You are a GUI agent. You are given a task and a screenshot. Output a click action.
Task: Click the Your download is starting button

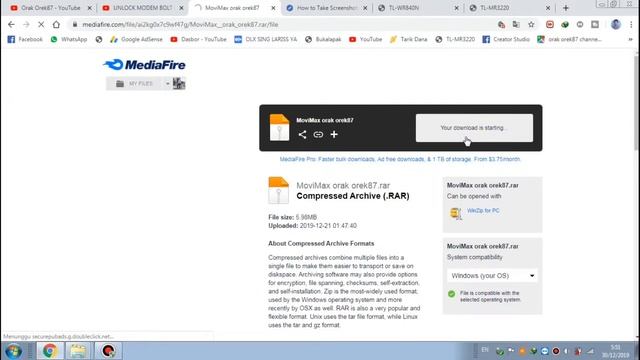474,128
